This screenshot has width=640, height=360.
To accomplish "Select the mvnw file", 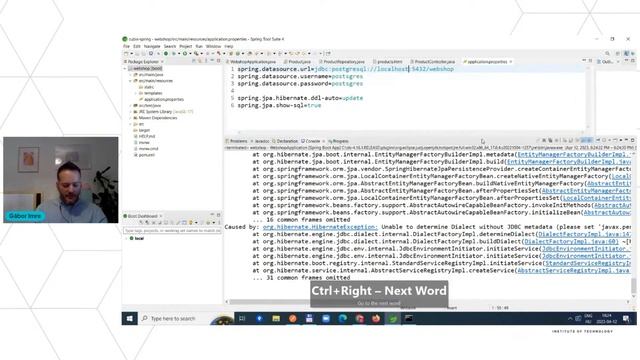I will [x=142, y=142].
